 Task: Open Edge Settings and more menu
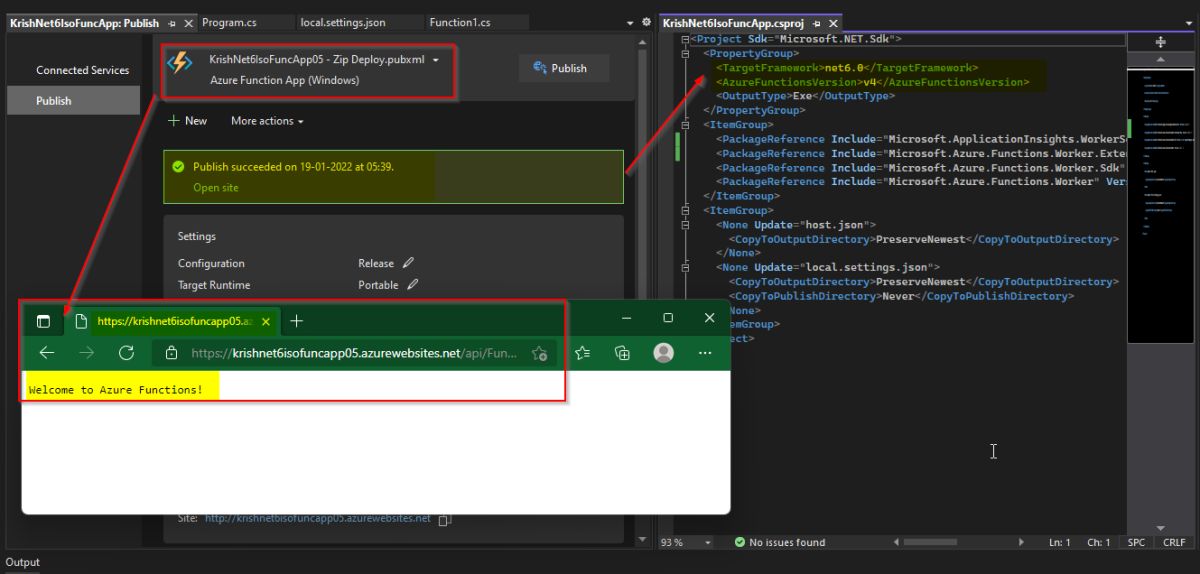click(705, 353)
